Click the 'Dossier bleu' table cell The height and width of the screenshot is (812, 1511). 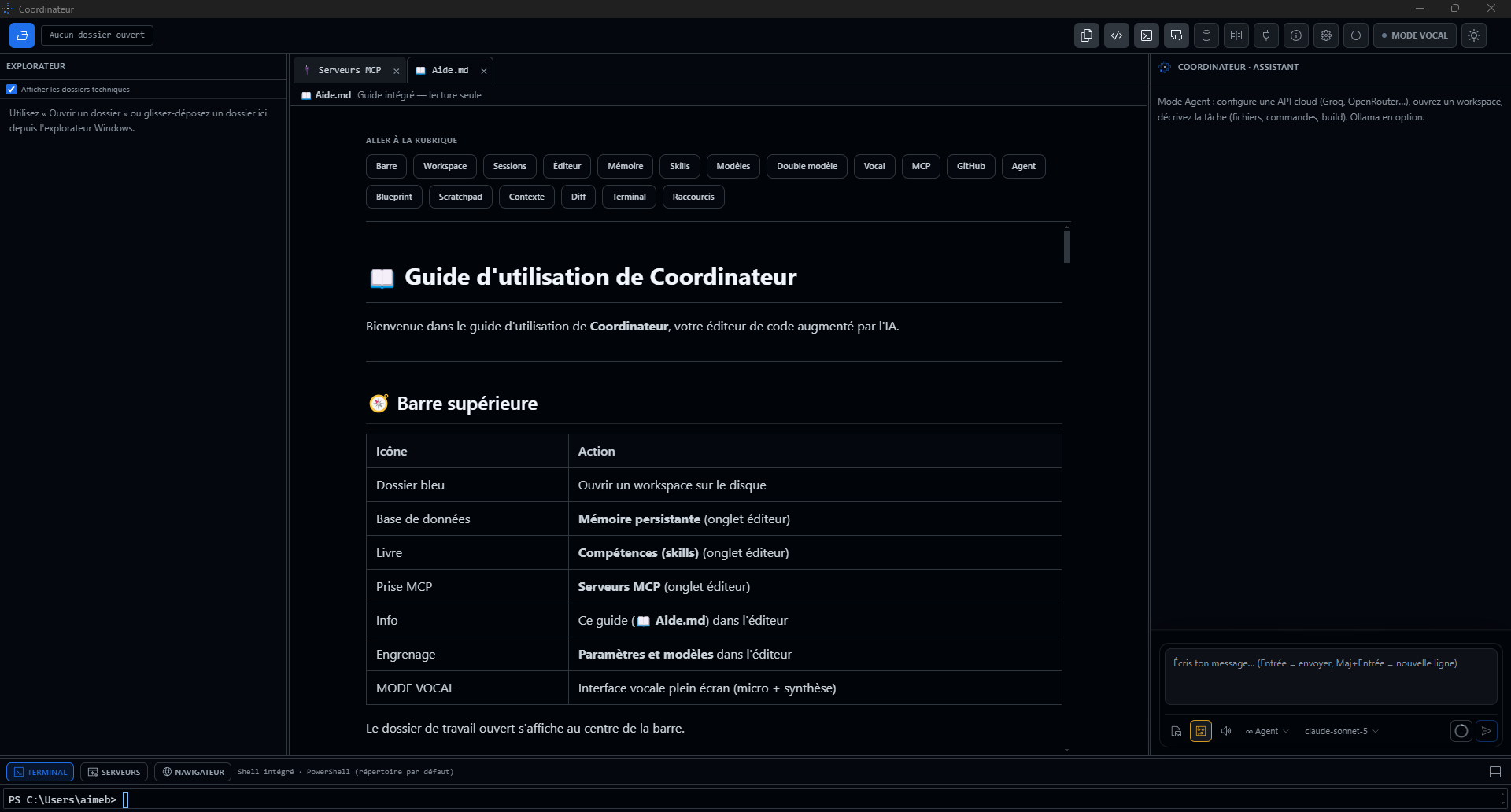(x=467, y=485)
